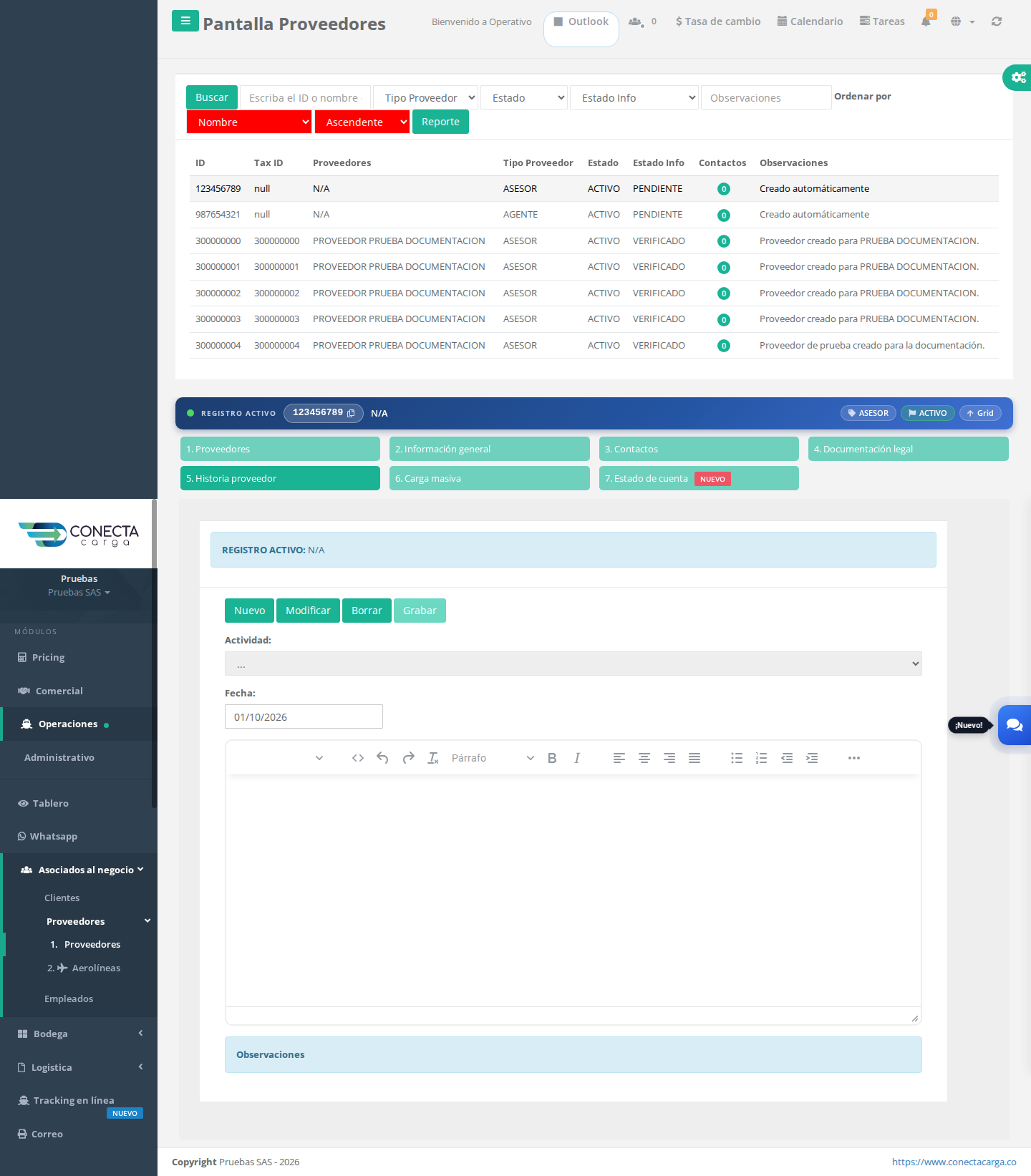The height and width of the screenshot is (1176, 1031).
Task: Switch to 6. Carga masiva tab
Action: pos(490,478)
